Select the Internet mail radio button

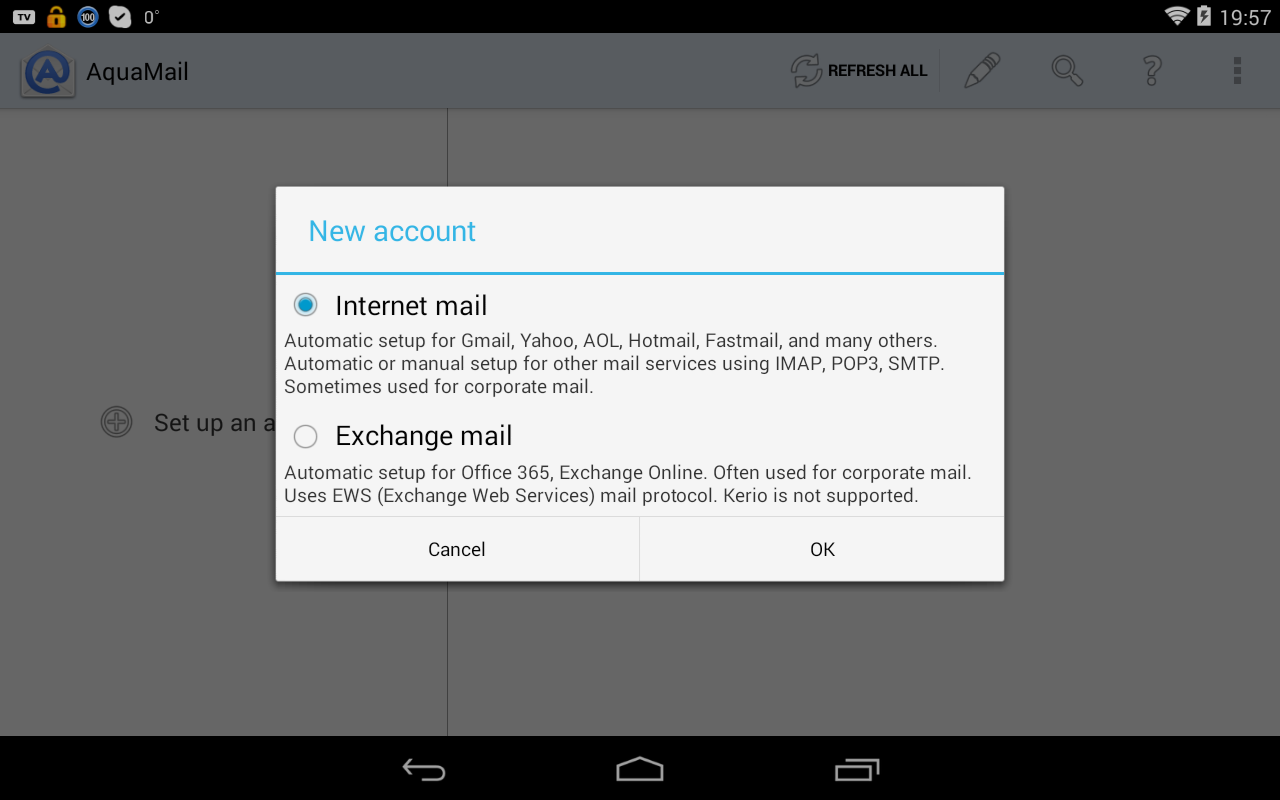[306, 305]
